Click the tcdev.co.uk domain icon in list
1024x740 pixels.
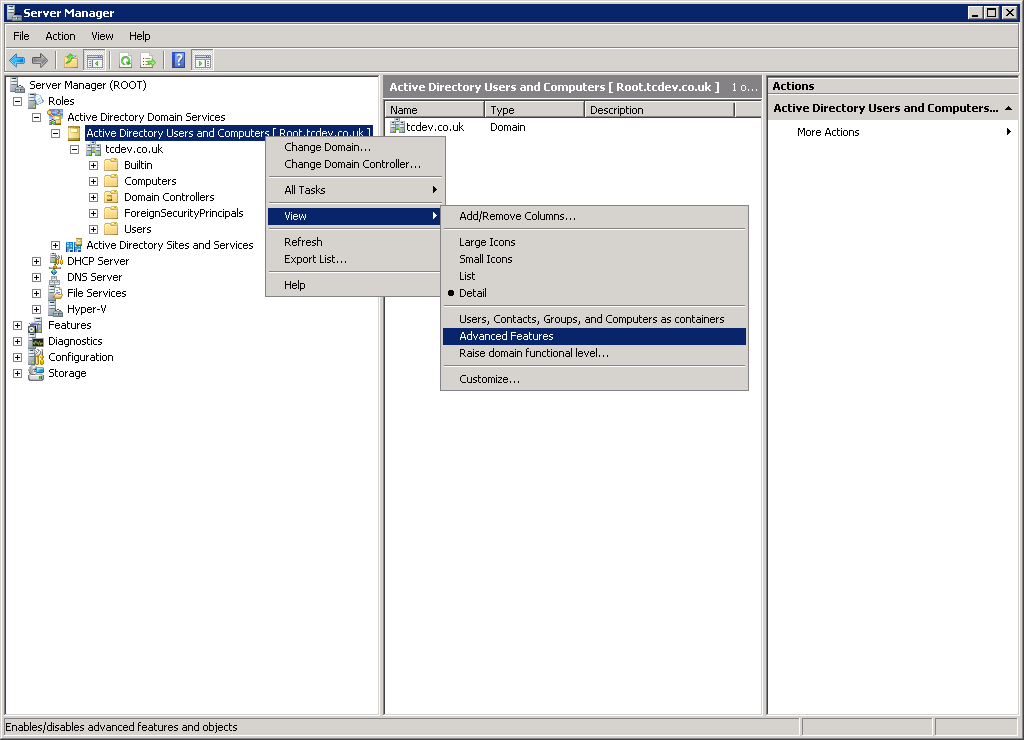pyautogui.click(x=397, y=127)
